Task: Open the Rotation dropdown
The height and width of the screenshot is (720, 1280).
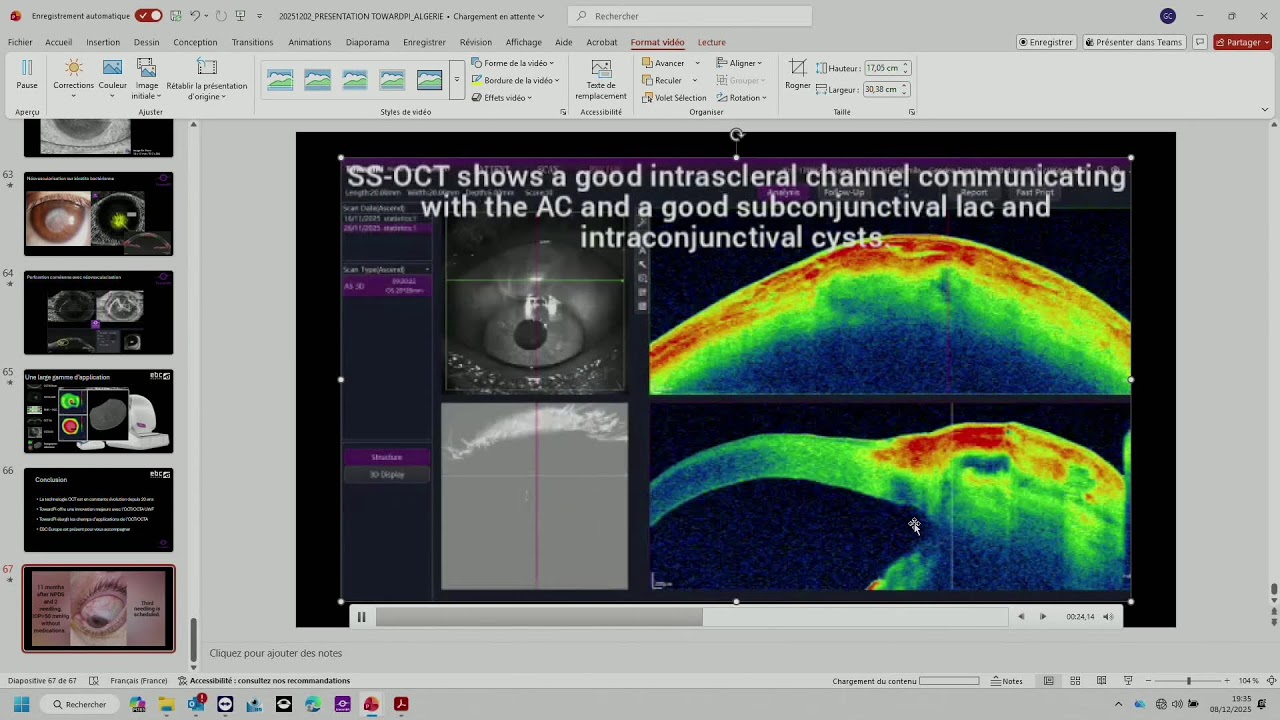Action: point(742,98)
